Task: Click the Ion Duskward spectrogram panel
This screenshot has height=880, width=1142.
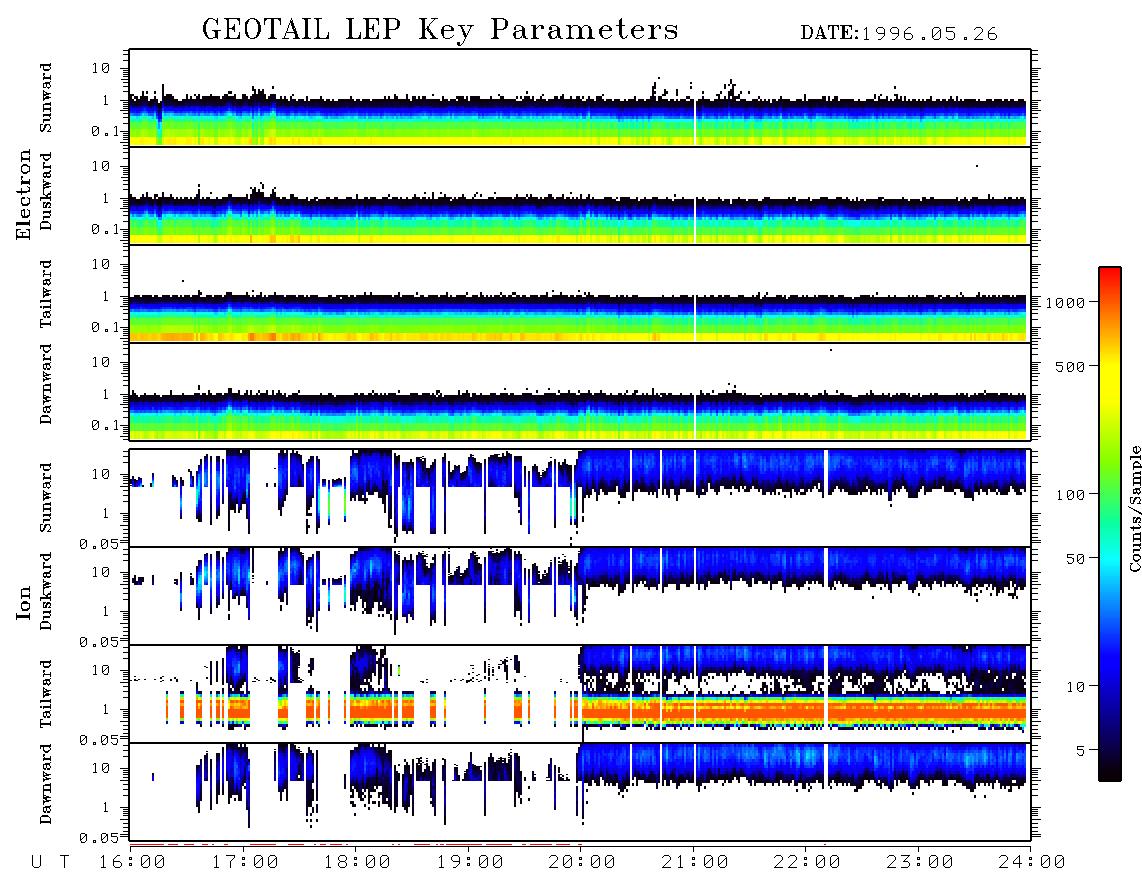Action: (x=580, y=595)
